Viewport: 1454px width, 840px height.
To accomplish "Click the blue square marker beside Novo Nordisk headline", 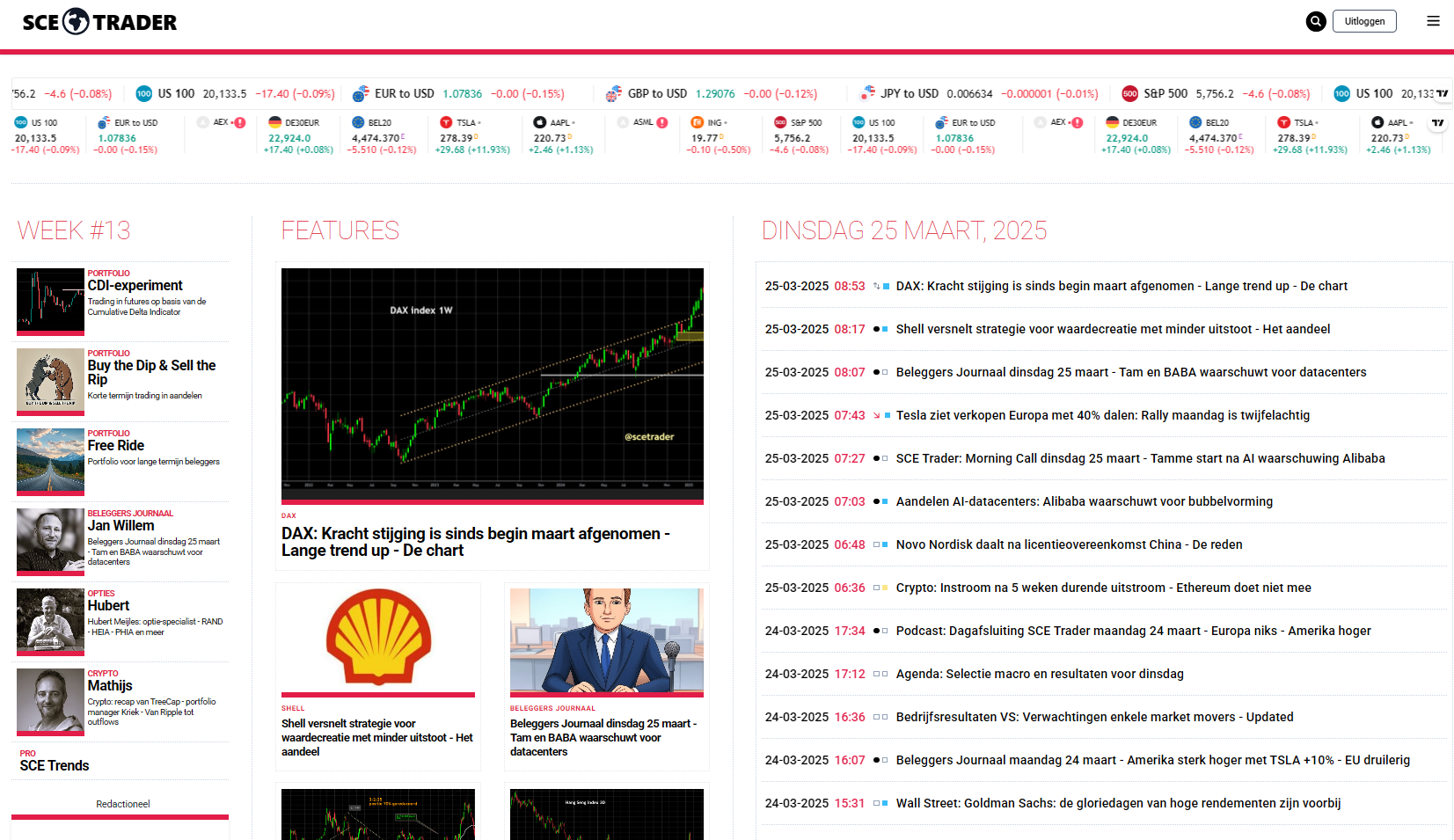I will pyautogui.click(x=885, y=544).
